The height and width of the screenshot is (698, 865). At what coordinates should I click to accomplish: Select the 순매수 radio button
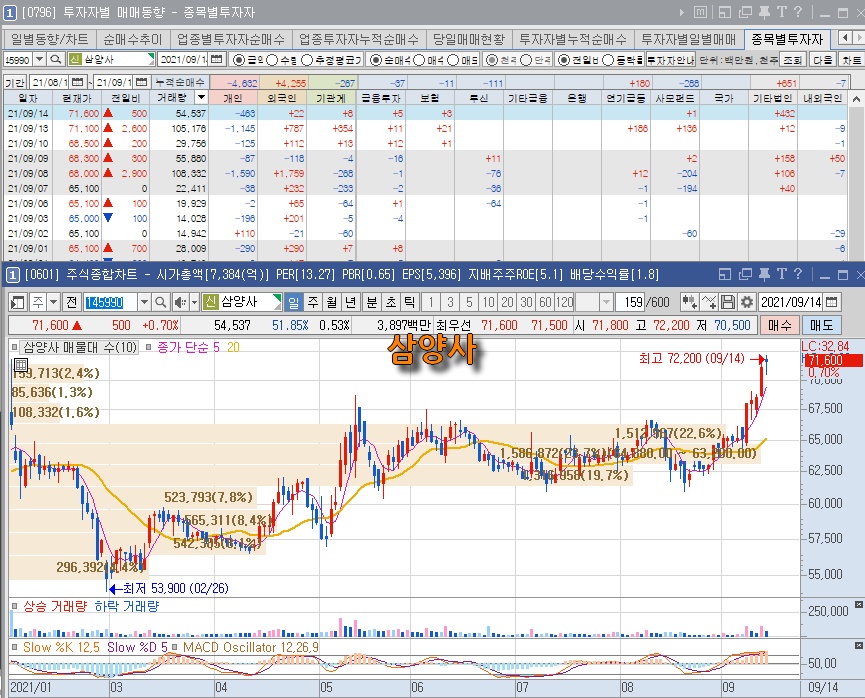376,60
